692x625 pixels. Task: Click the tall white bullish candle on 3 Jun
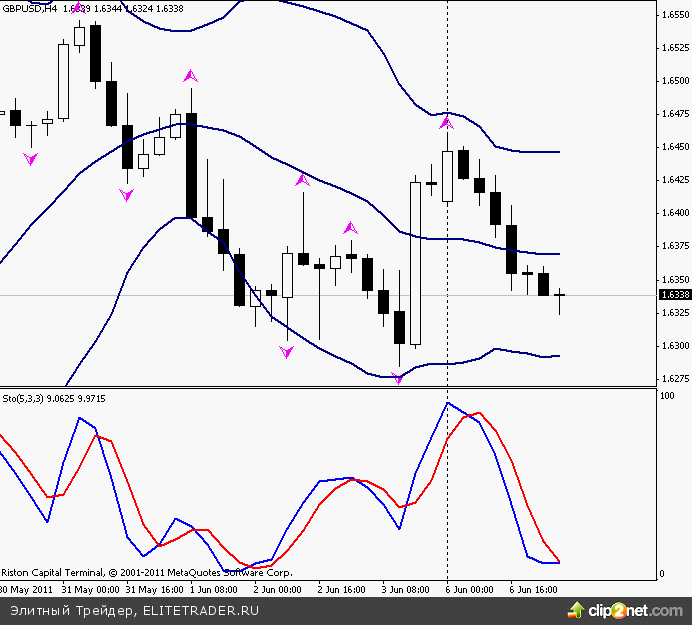pos(414,263)
